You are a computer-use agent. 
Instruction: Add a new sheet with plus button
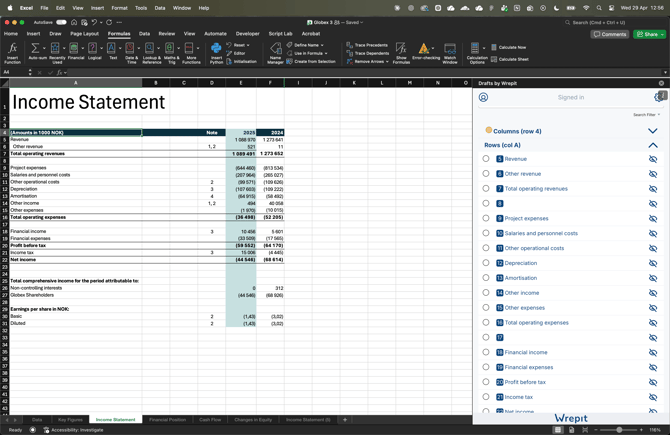(345, 420)
